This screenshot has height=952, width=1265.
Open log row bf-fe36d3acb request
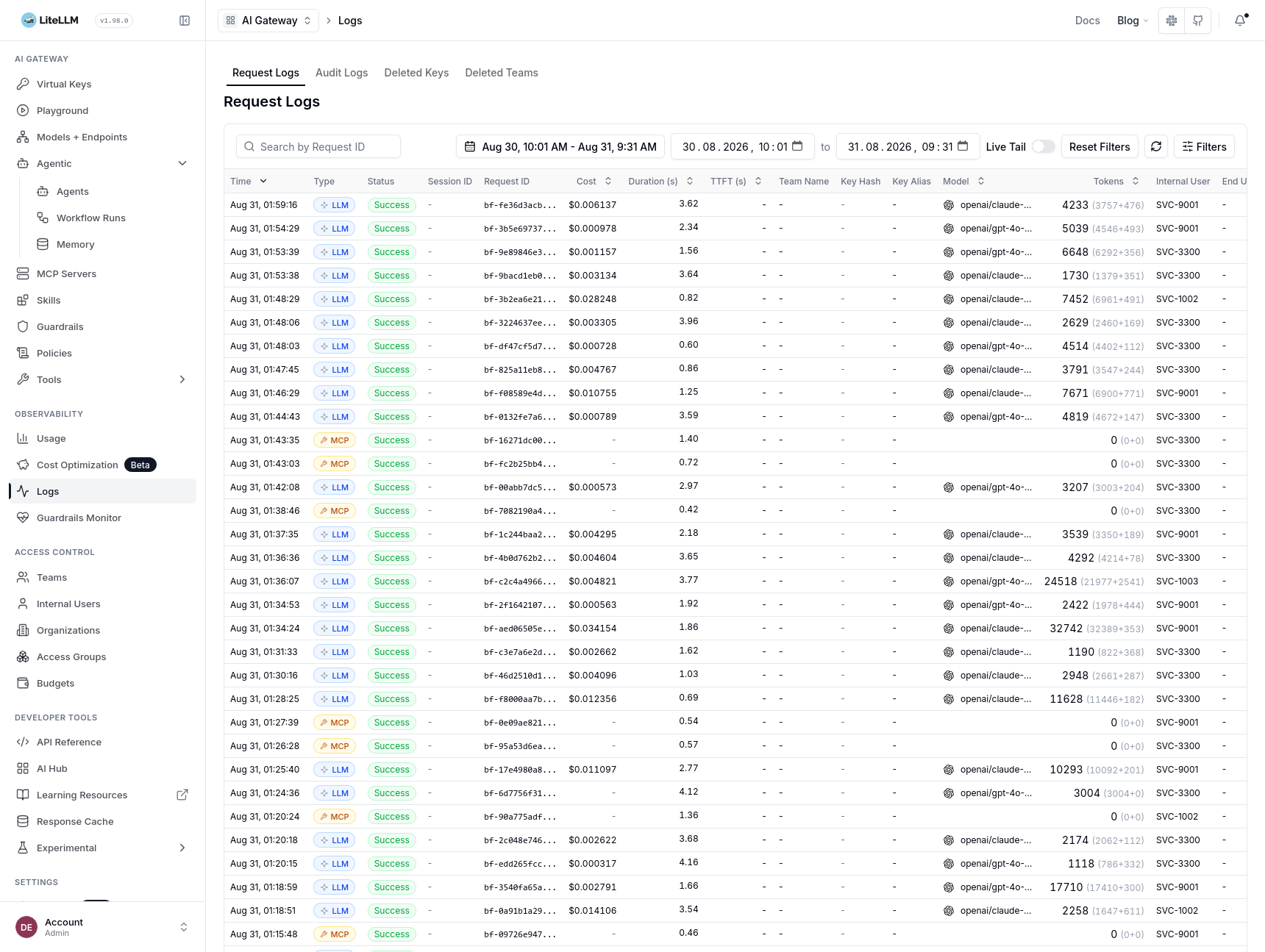(x=735, y=205)
